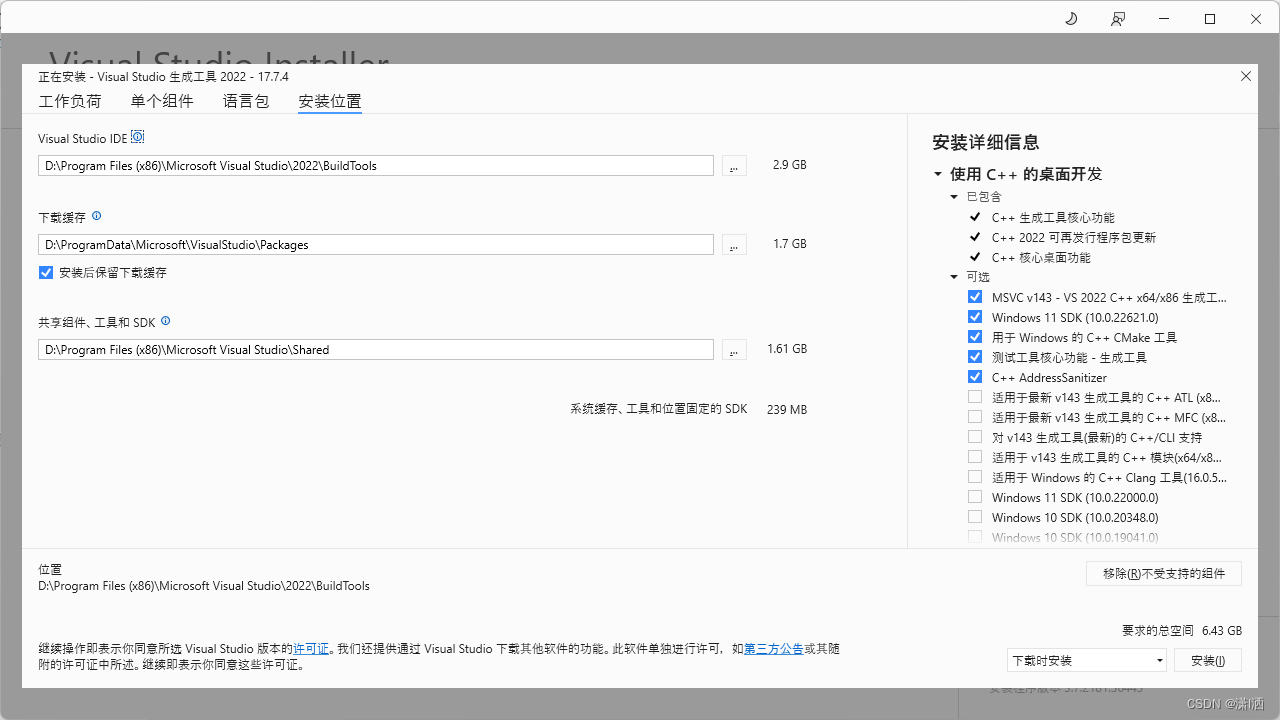Click the shared components SDK path field
This screenshot has height=720, width=1280.
click(376, 350)
